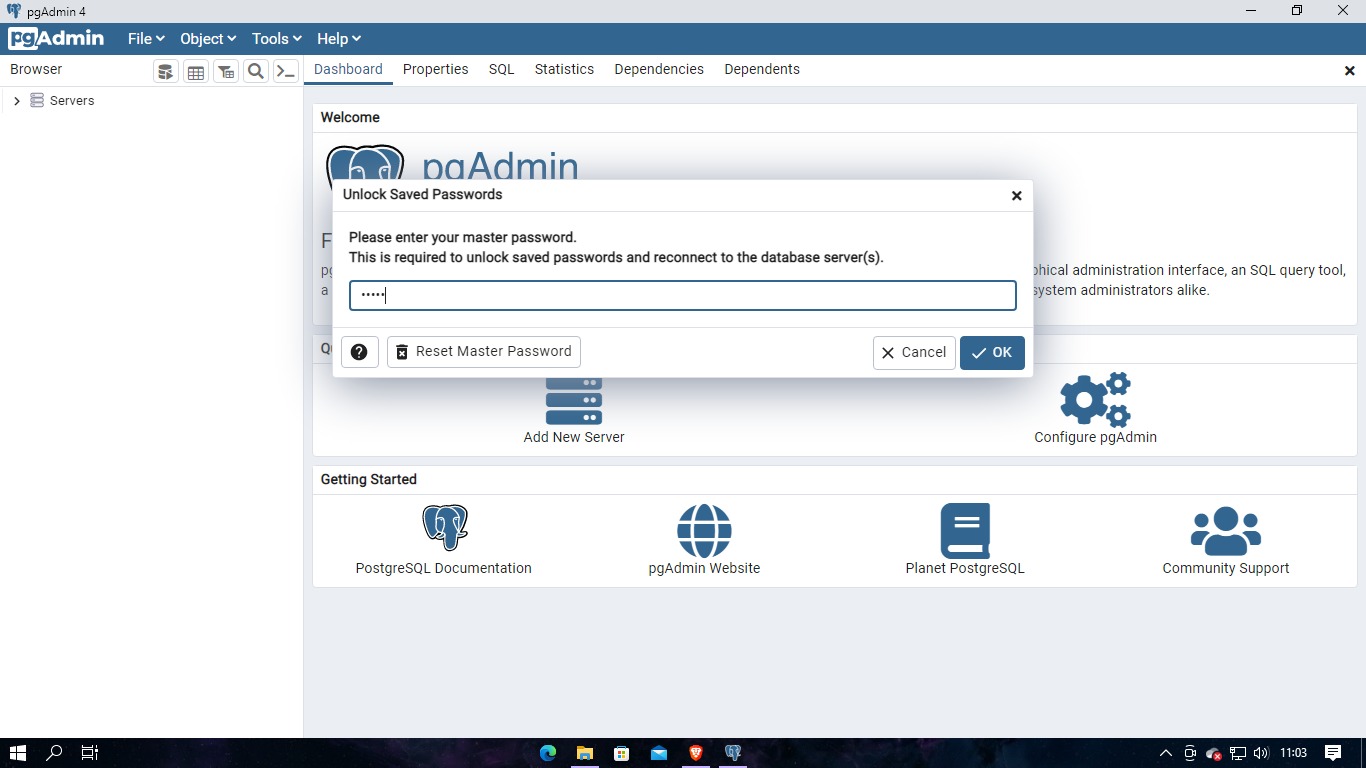The height and width of the screenshot is (768, 1366).
Task: Open Community Support people icon
Action: click(1226, 531)
